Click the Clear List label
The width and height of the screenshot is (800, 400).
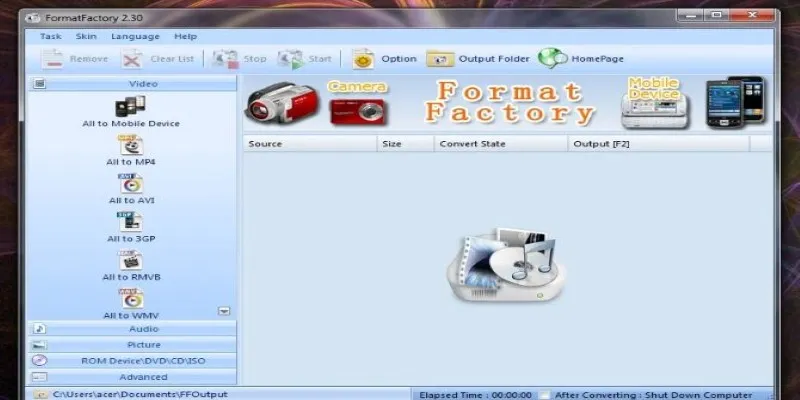click(172, 59)
